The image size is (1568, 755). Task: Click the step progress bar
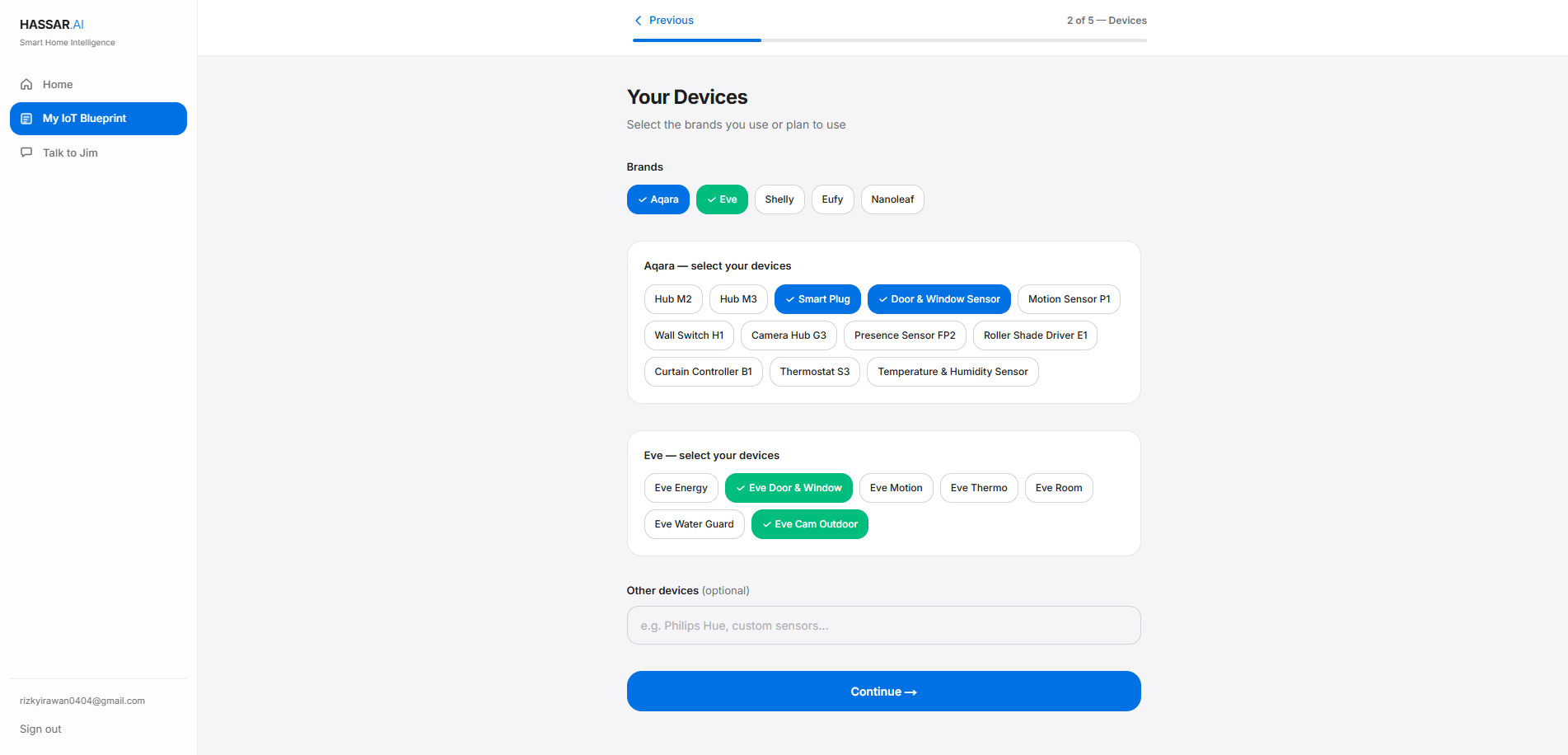[x=890, y=40]
